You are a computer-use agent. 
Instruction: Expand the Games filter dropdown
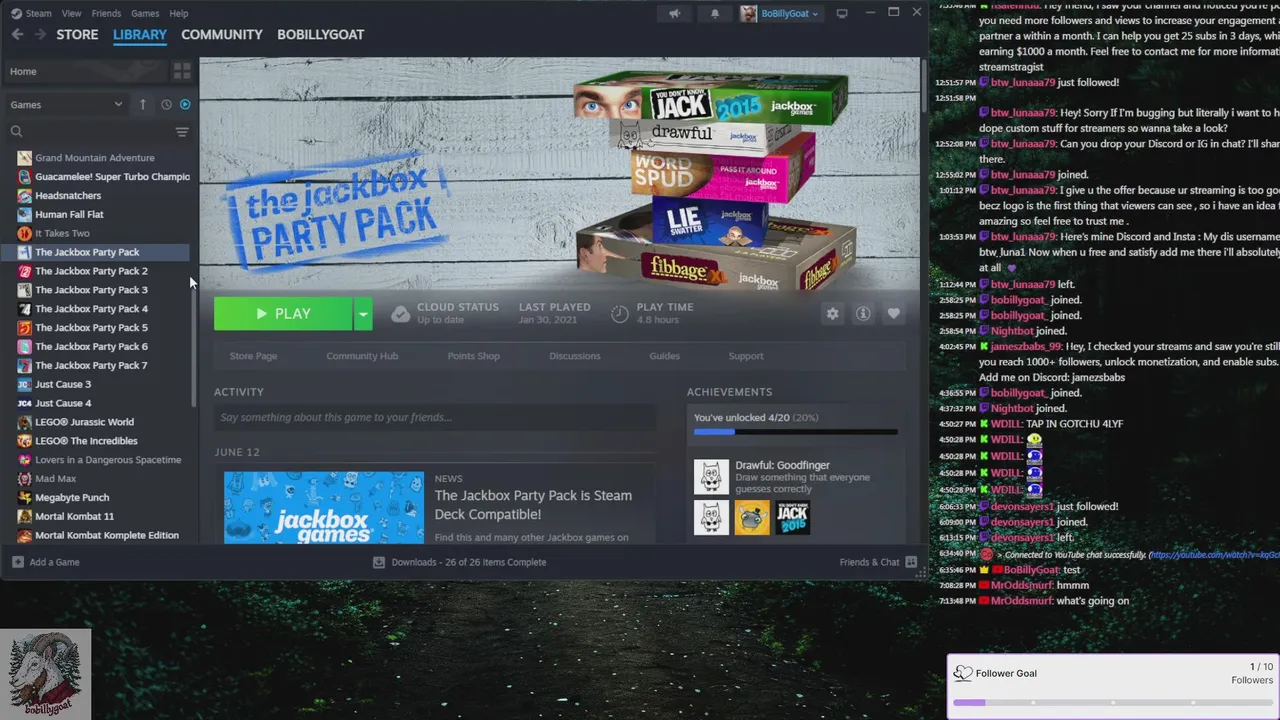(x=118, y=104)
